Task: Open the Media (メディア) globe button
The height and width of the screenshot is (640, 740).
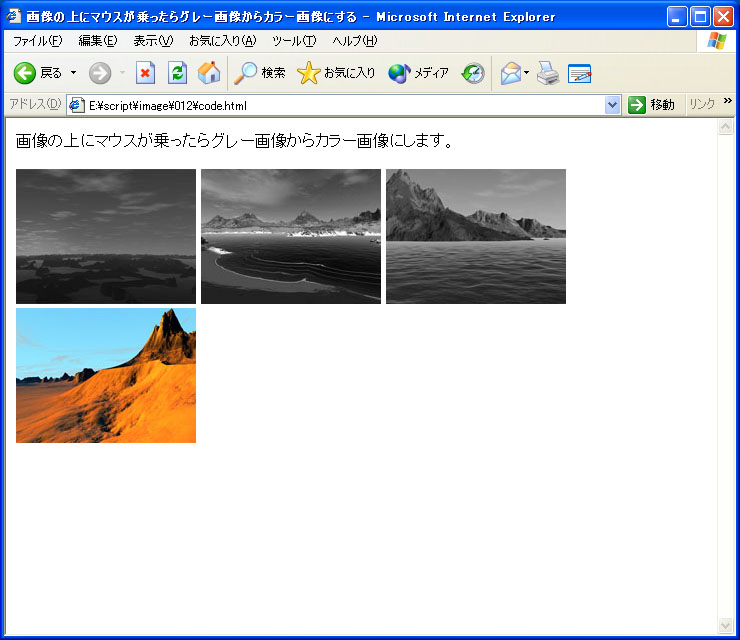Action: click(x=418, y=73)
